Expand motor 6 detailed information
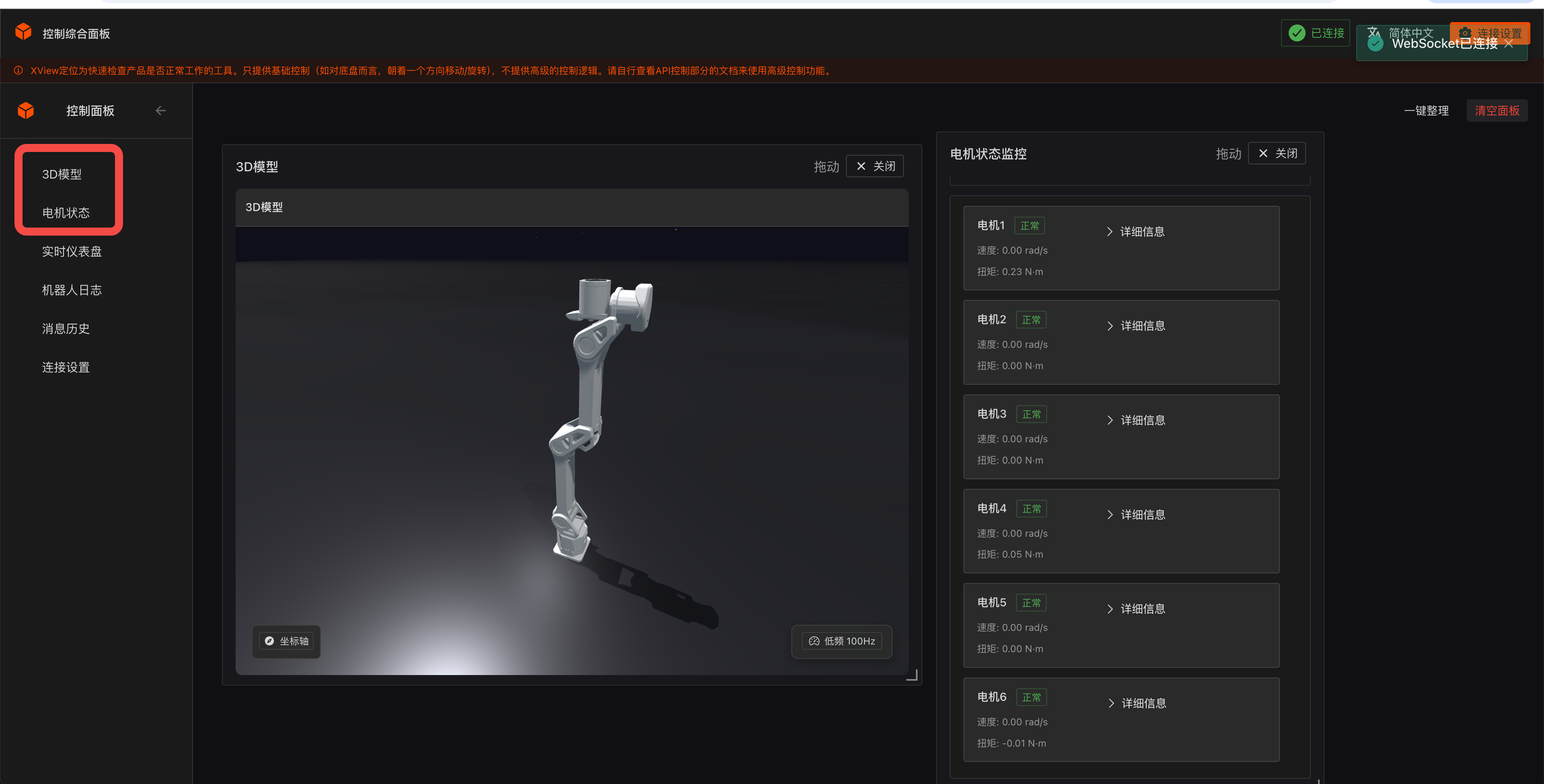1544x784 pixels. tap(1136, 704)
